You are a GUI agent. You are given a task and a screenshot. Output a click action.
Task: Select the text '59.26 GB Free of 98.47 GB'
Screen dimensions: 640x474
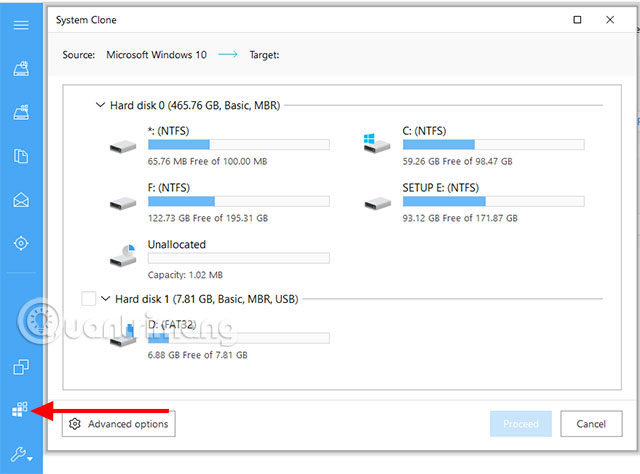[x=457, y=161]
